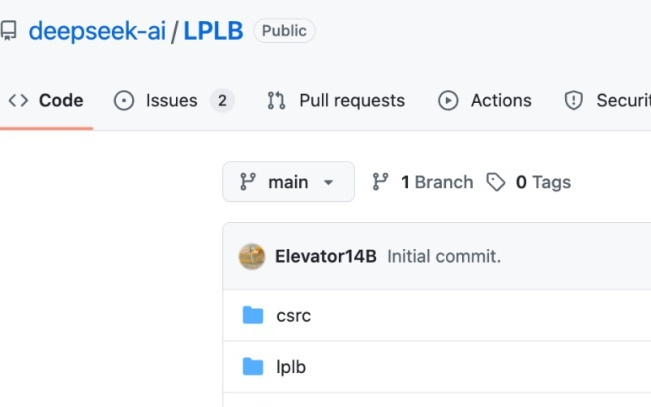Click the Security shield icon
651x407 pixels.
tap(574, 100)
